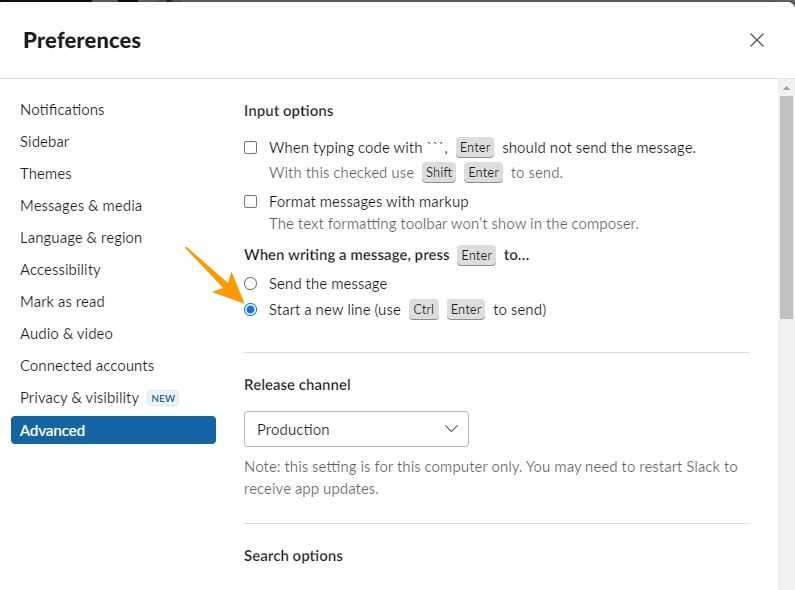The width and height of the screenshot is (795, 590).
Task: Click the Ctrl key badge in new line option
Action: [423, 309]
